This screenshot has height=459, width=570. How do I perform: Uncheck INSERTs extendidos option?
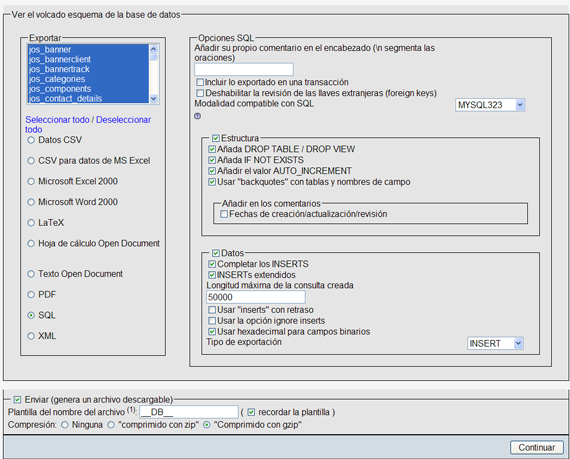[212, 275]
